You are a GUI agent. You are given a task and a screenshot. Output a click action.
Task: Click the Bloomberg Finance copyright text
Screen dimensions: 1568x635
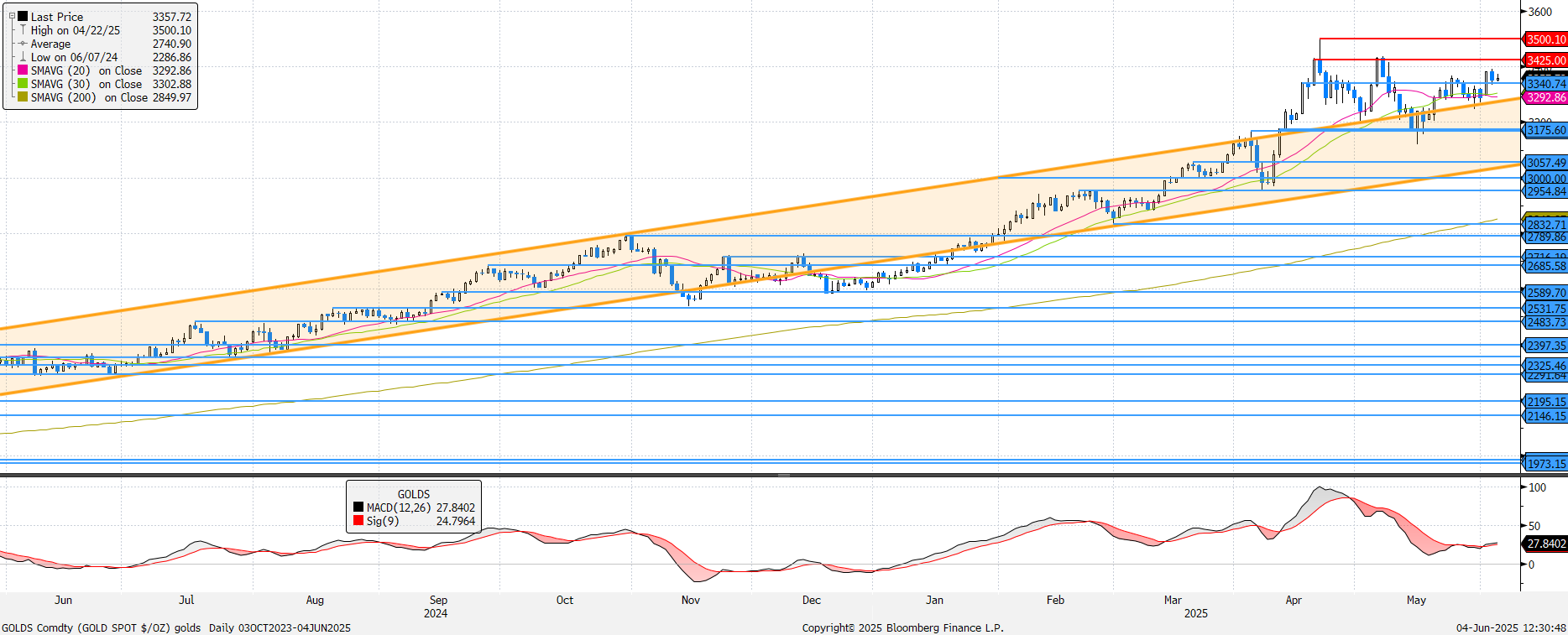click(902, 627)
